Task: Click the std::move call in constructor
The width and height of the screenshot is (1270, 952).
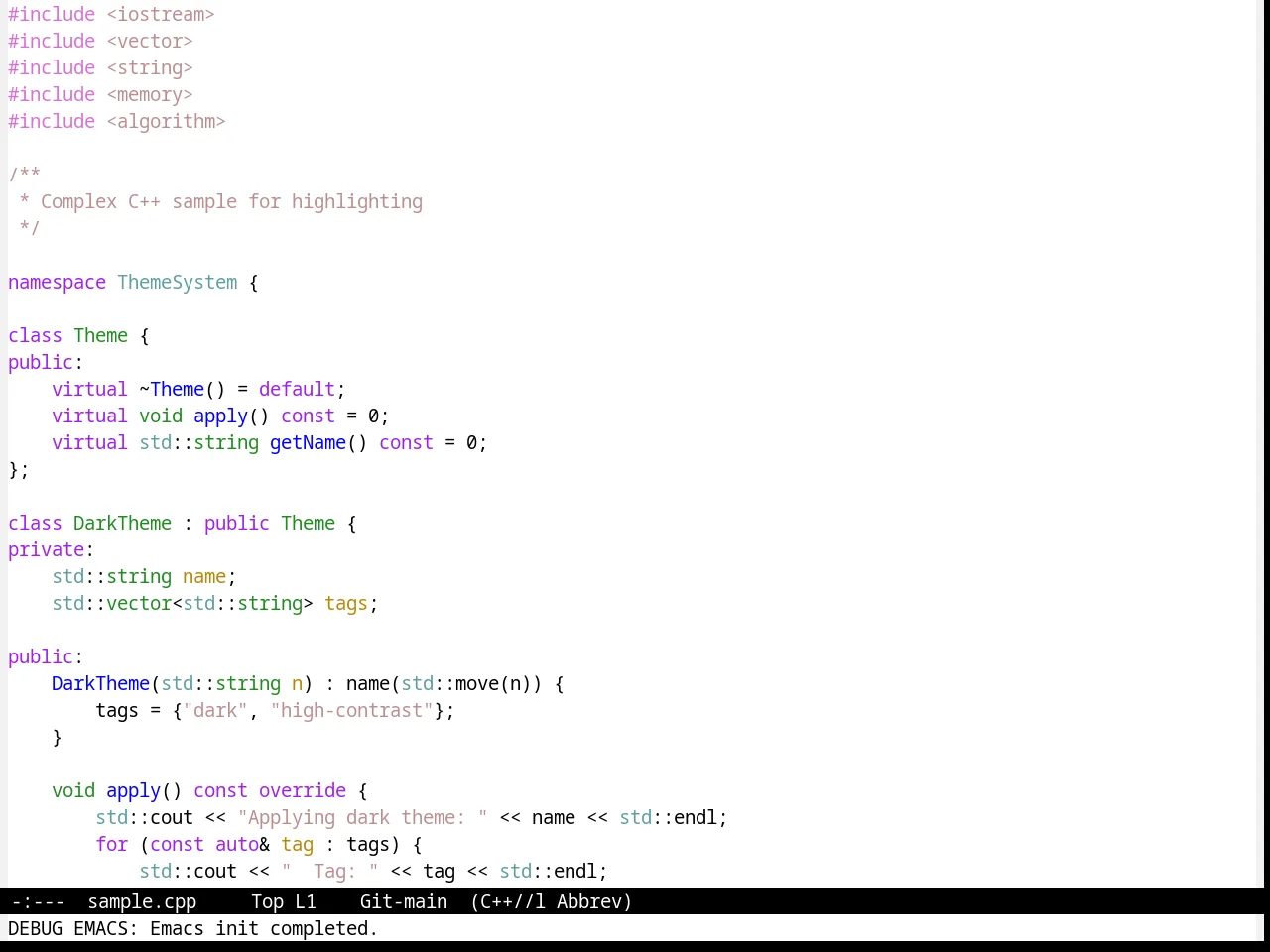Action: [x=449, y=683]
